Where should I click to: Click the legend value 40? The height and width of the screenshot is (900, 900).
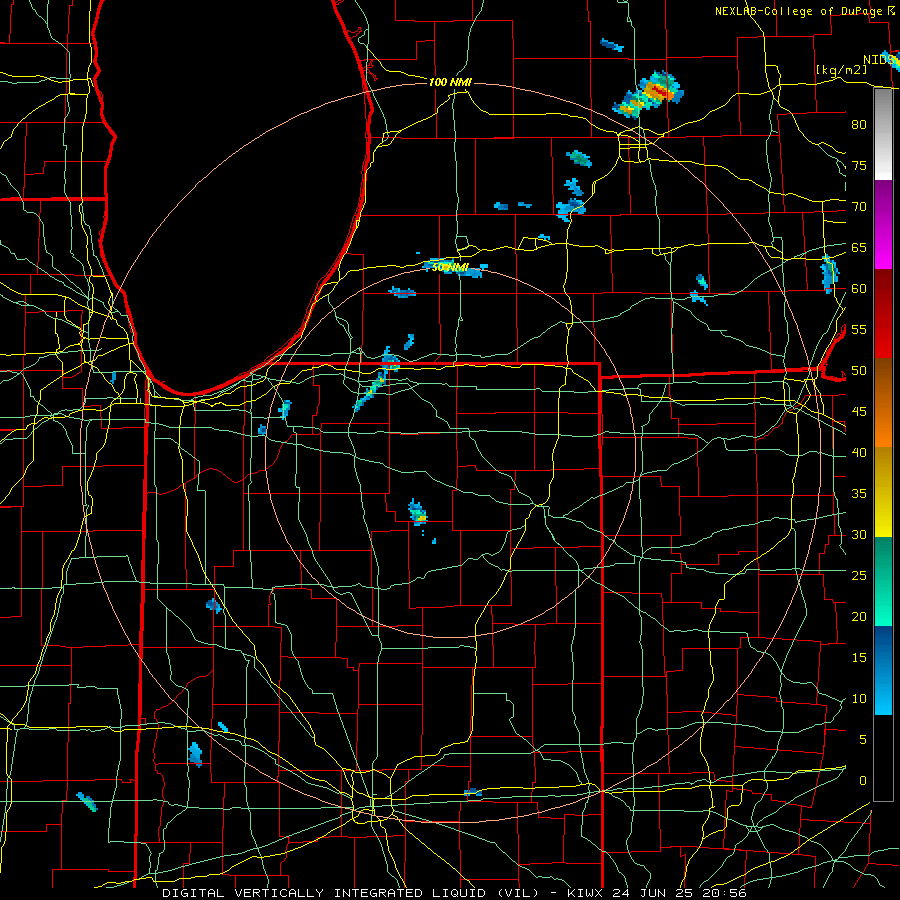tap(859, 453)
